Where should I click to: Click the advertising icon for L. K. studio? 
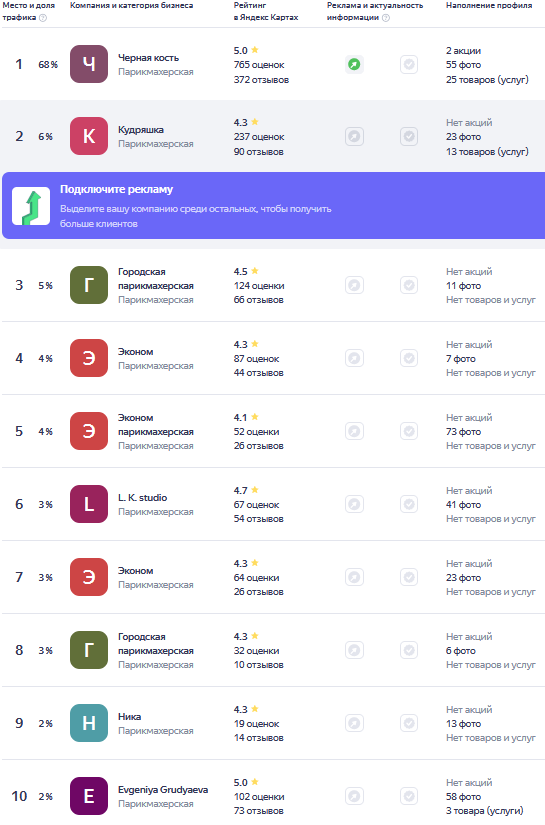coord(354,505)
